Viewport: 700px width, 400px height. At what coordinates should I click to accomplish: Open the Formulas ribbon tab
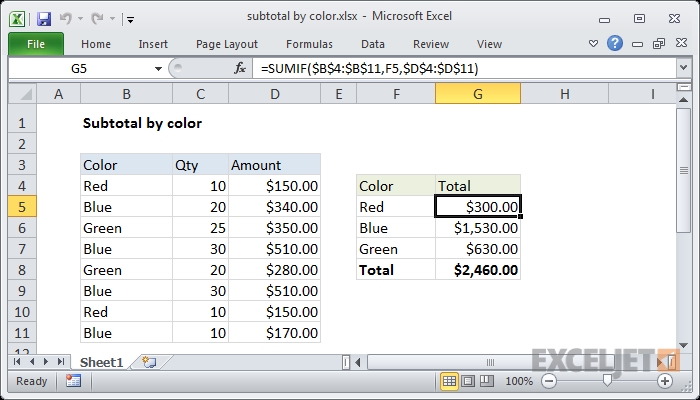(309, 44)
